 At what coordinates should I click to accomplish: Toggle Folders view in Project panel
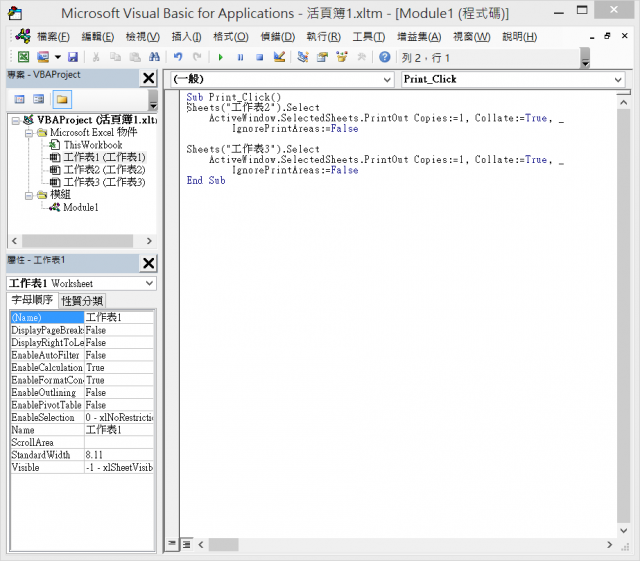[x=62, y=99]
